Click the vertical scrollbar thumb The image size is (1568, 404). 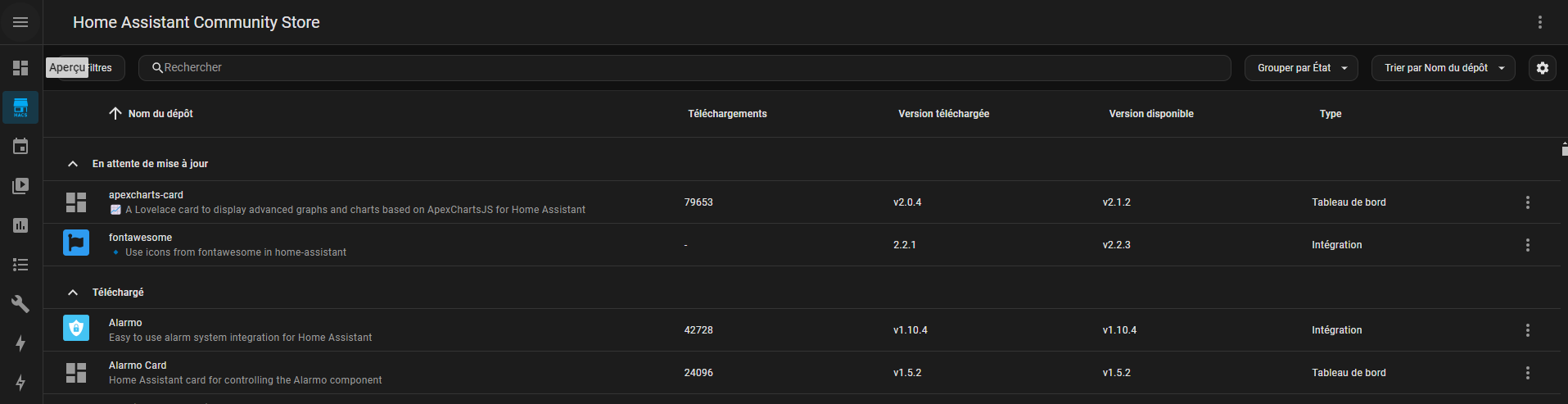coord(1565,151)
